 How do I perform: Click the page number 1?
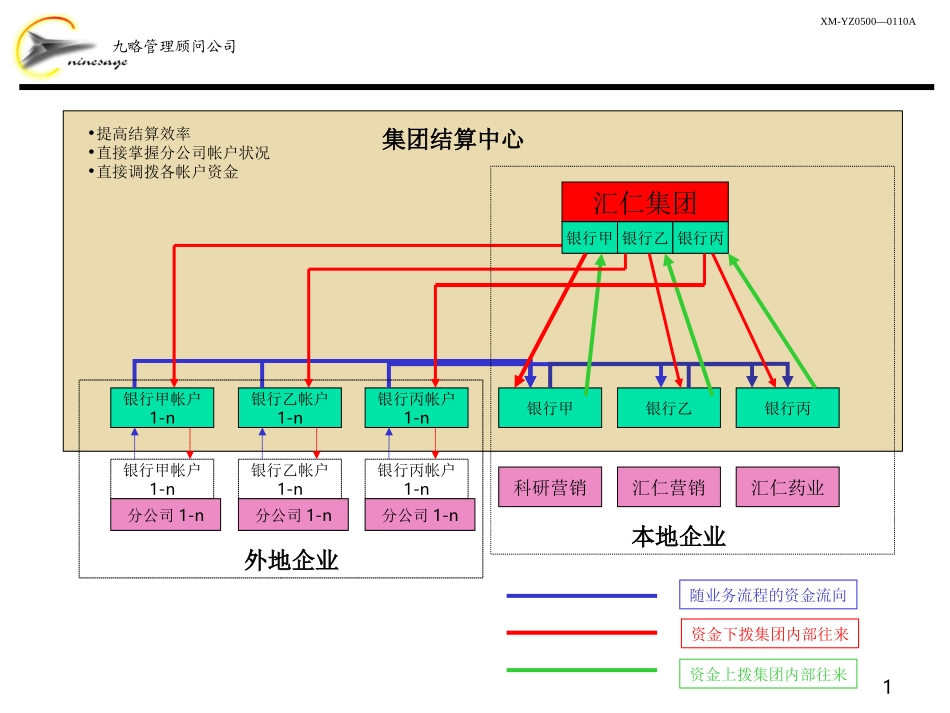click(887, 687)
